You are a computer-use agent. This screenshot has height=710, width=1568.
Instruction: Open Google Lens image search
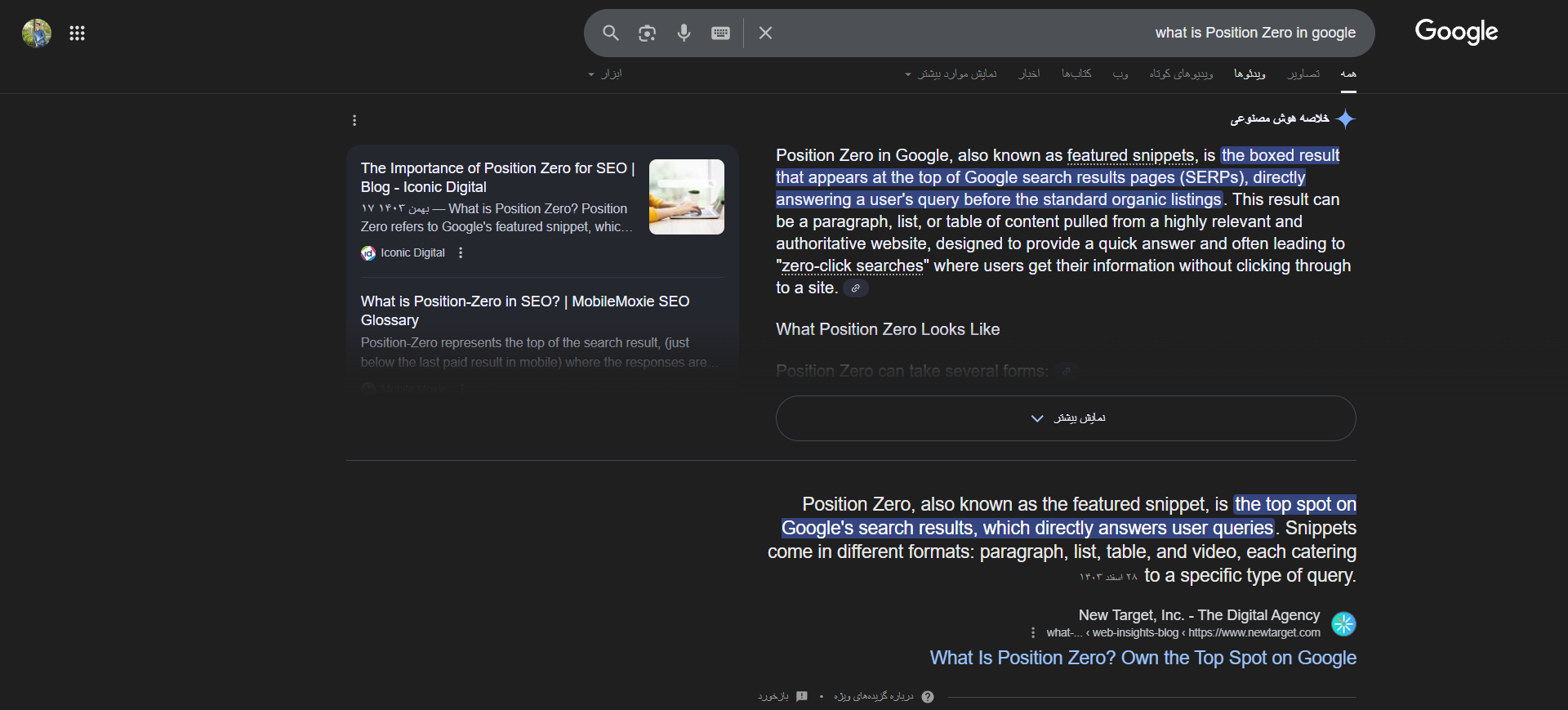(x=647, y=33)
